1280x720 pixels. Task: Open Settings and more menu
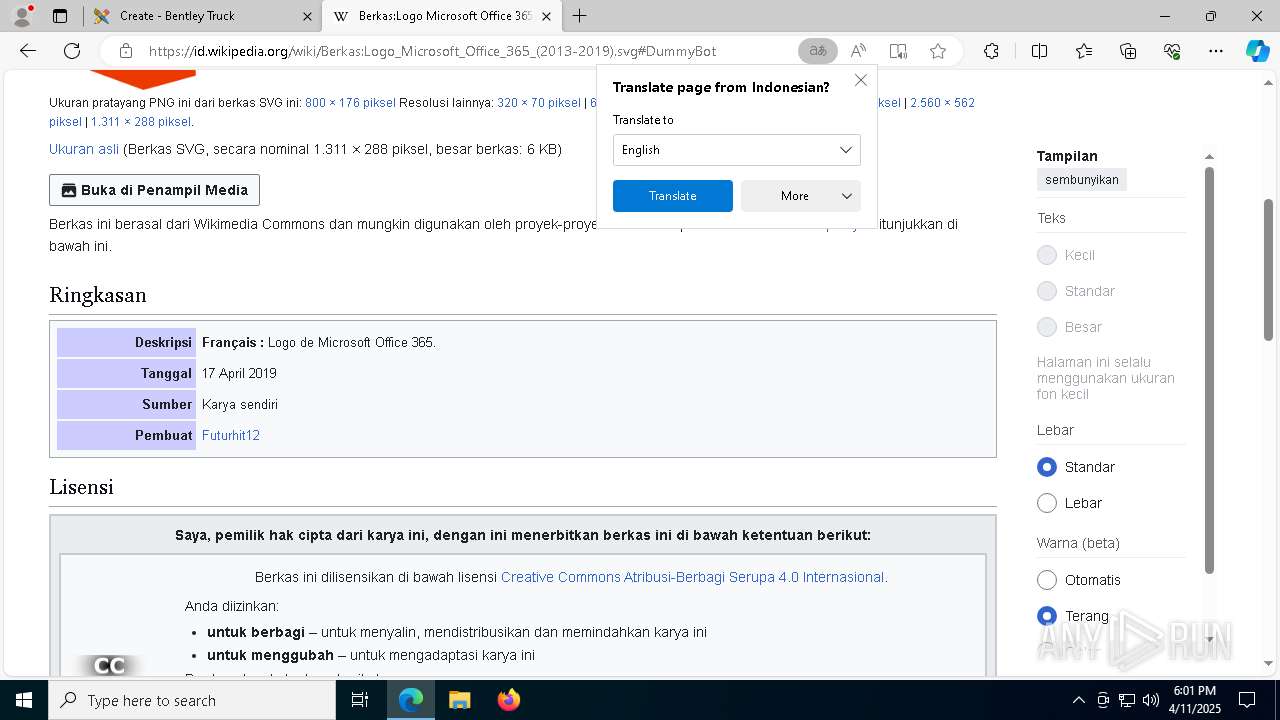pos(1216,51)
